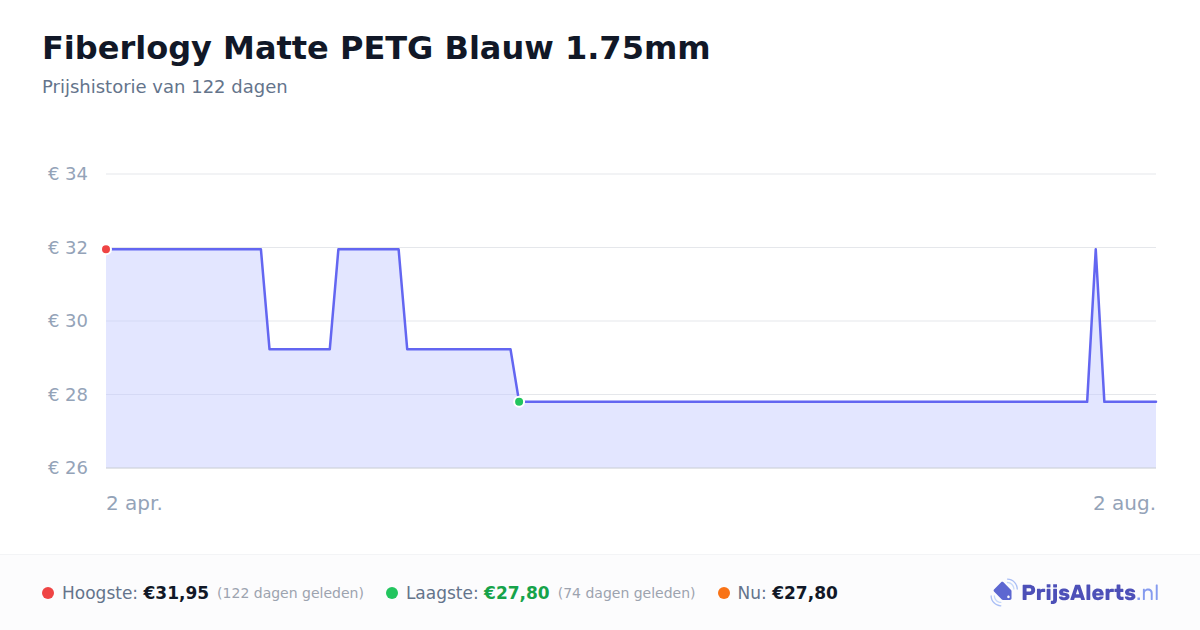
Task: Click the red highest-price dot on chart
Action: coord(106,249)
